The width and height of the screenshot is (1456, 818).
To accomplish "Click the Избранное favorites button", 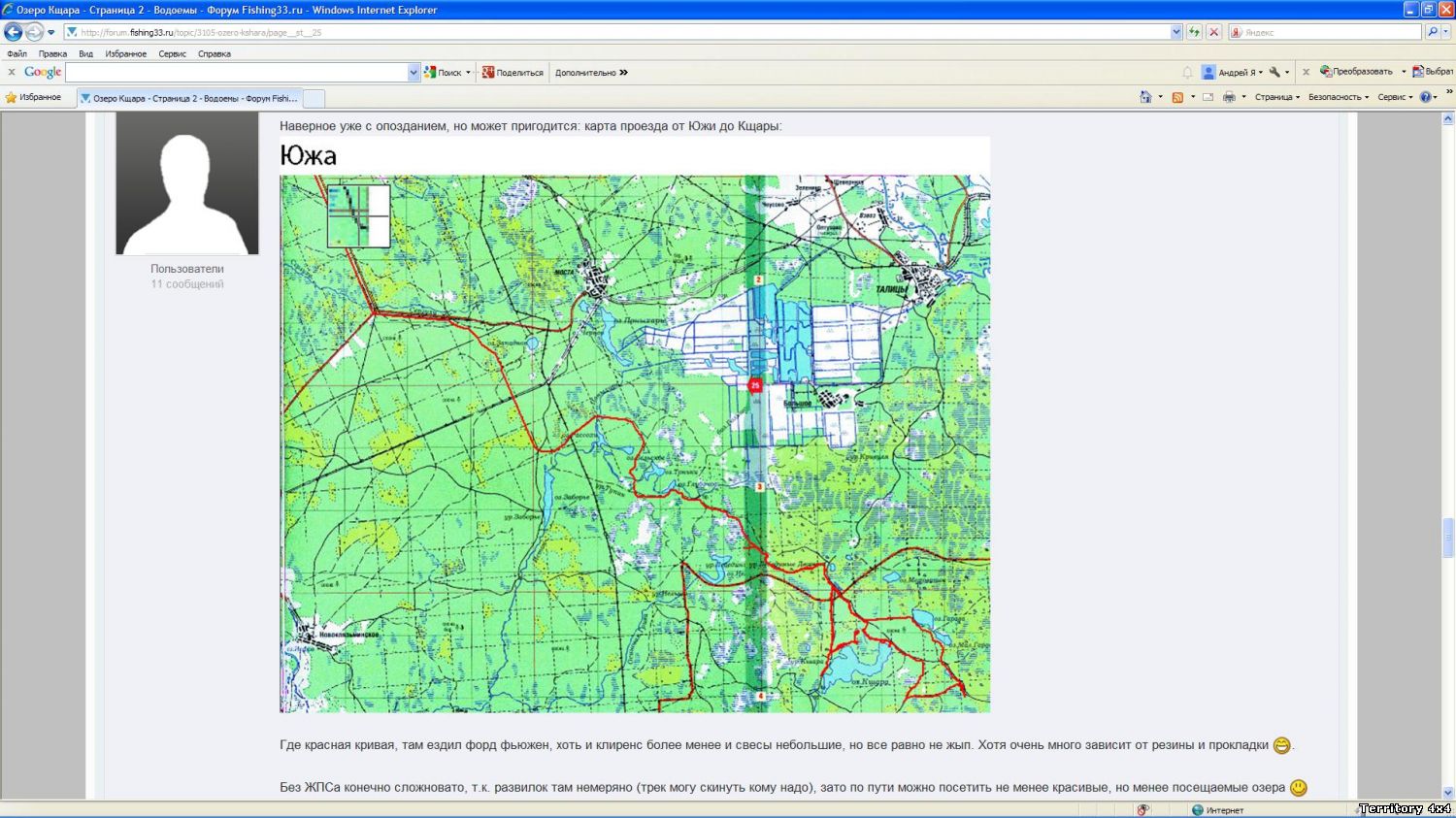I will tap(34, 97).
